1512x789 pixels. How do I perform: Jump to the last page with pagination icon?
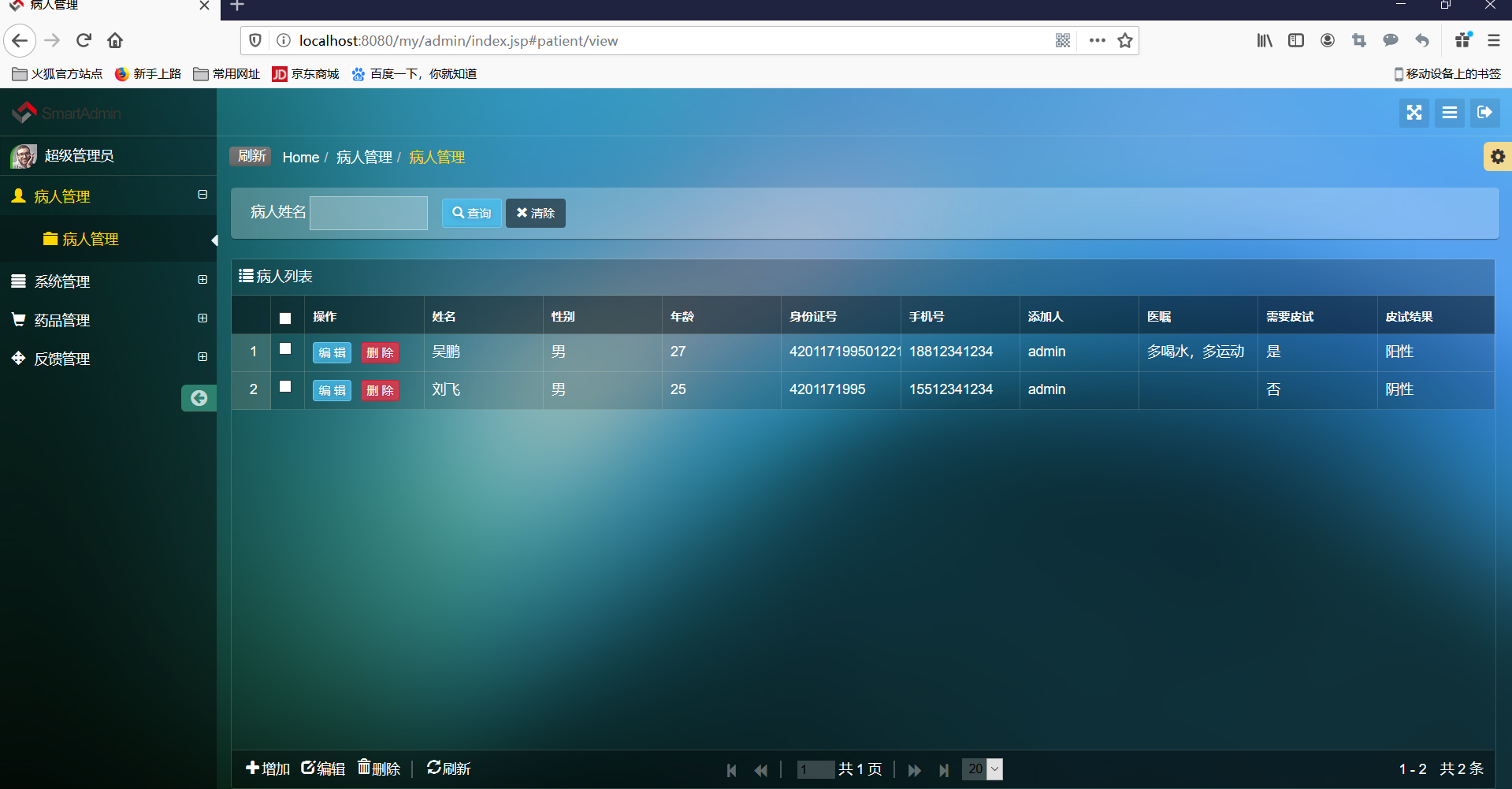943,769
